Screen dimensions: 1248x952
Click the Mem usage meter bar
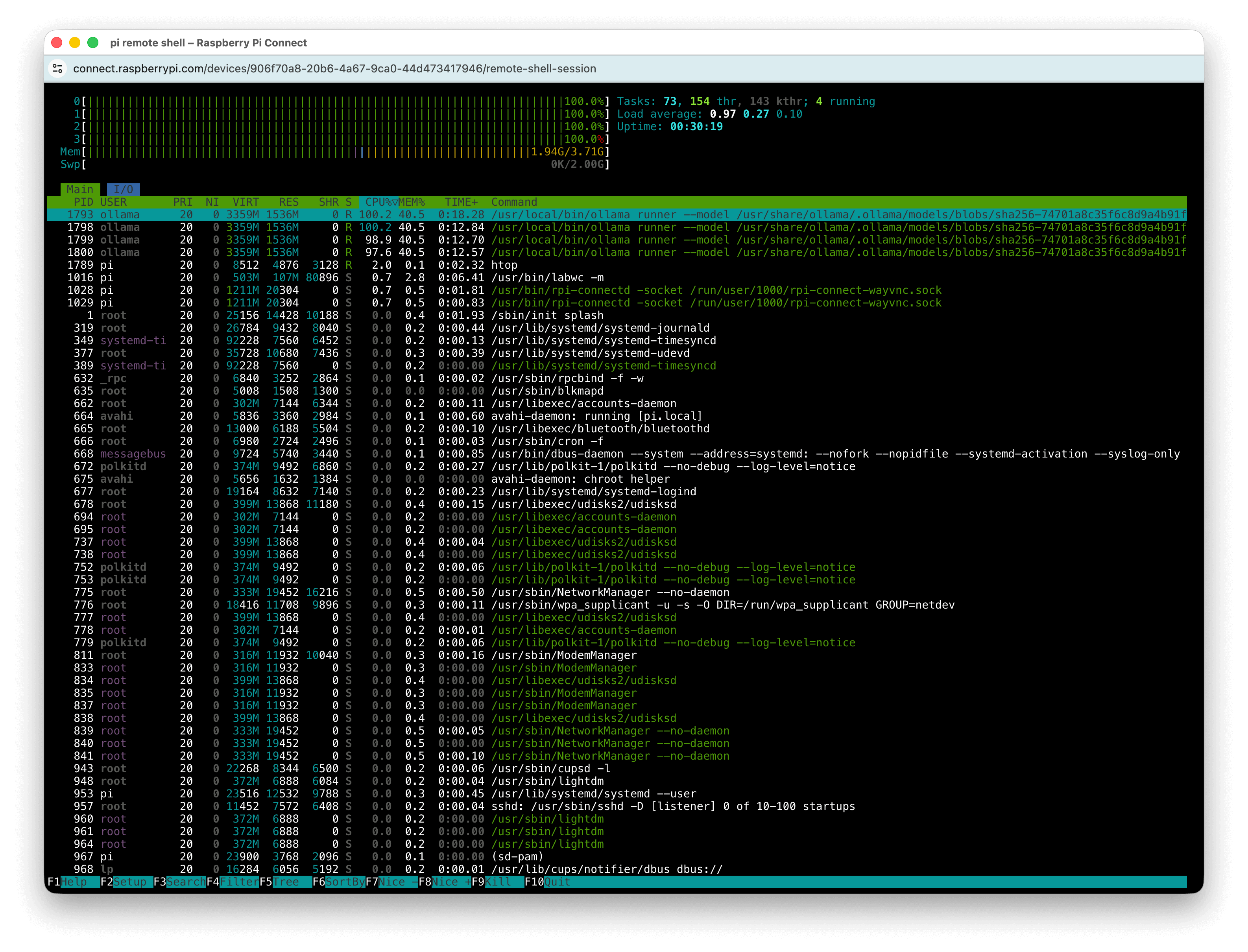point(346,152)
